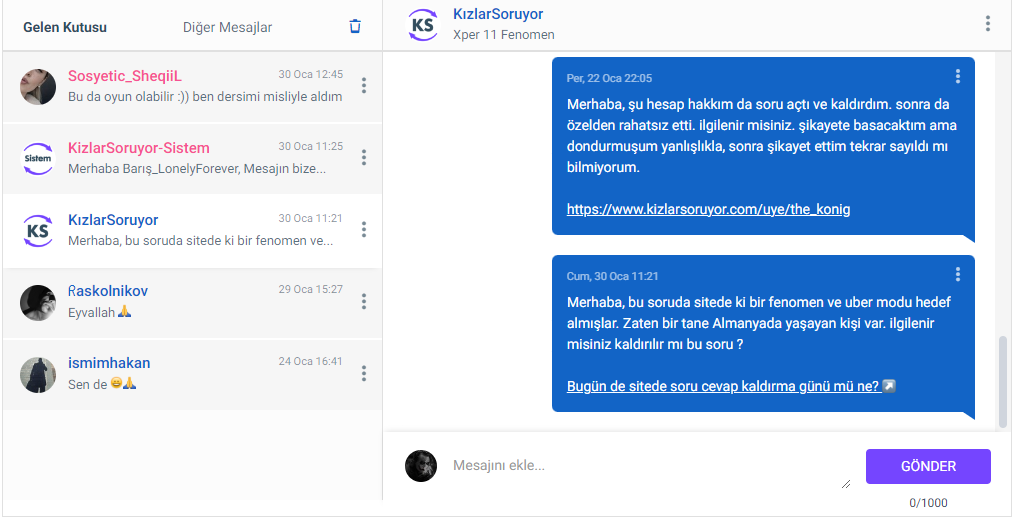Click ismimhakan profile avatar
Image resolution: width=1016 pixels, height=522 pixels.
point(38,374)
